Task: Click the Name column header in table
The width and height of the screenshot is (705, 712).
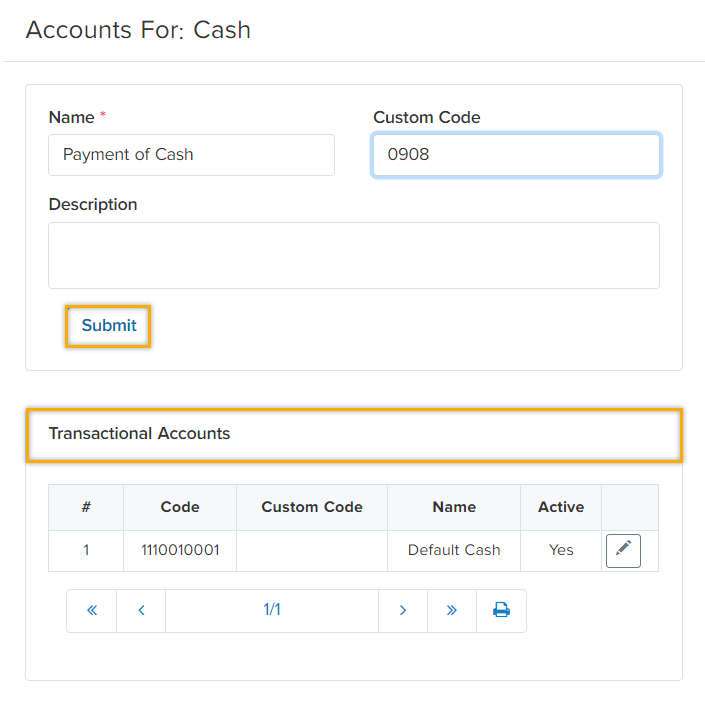Action: click(x=454, y=507)
